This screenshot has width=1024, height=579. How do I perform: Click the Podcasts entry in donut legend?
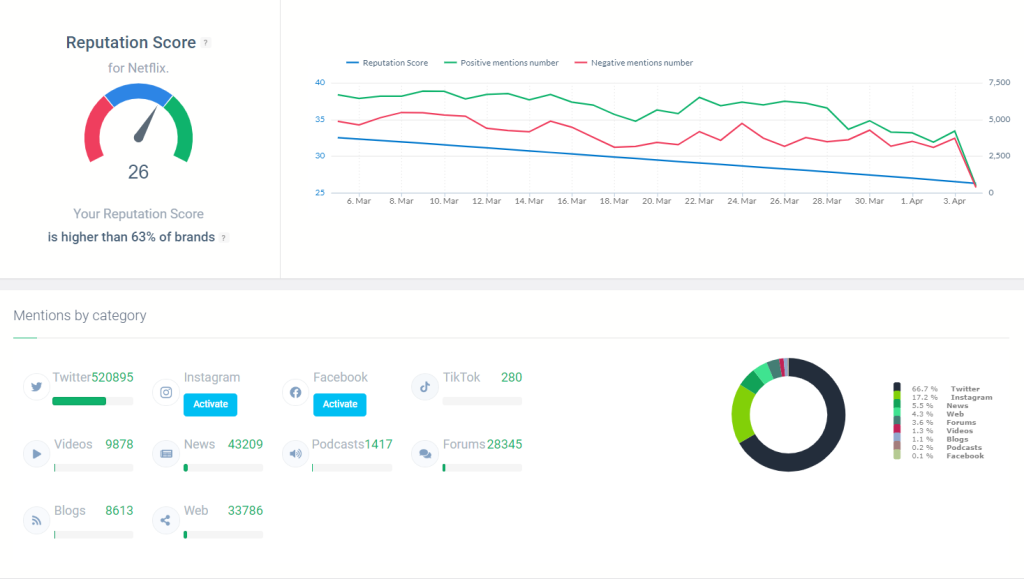coord(946,448)
